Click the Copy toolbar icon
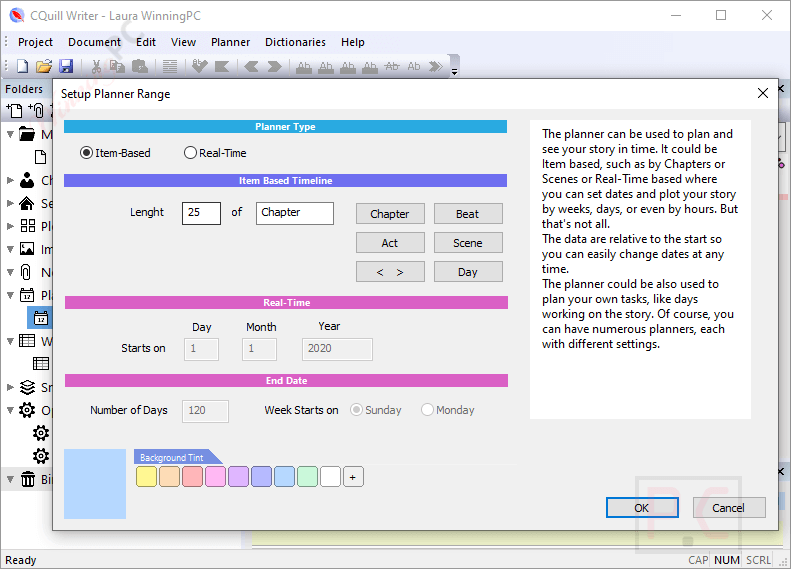Screen dimensions: 791x569 117,66
